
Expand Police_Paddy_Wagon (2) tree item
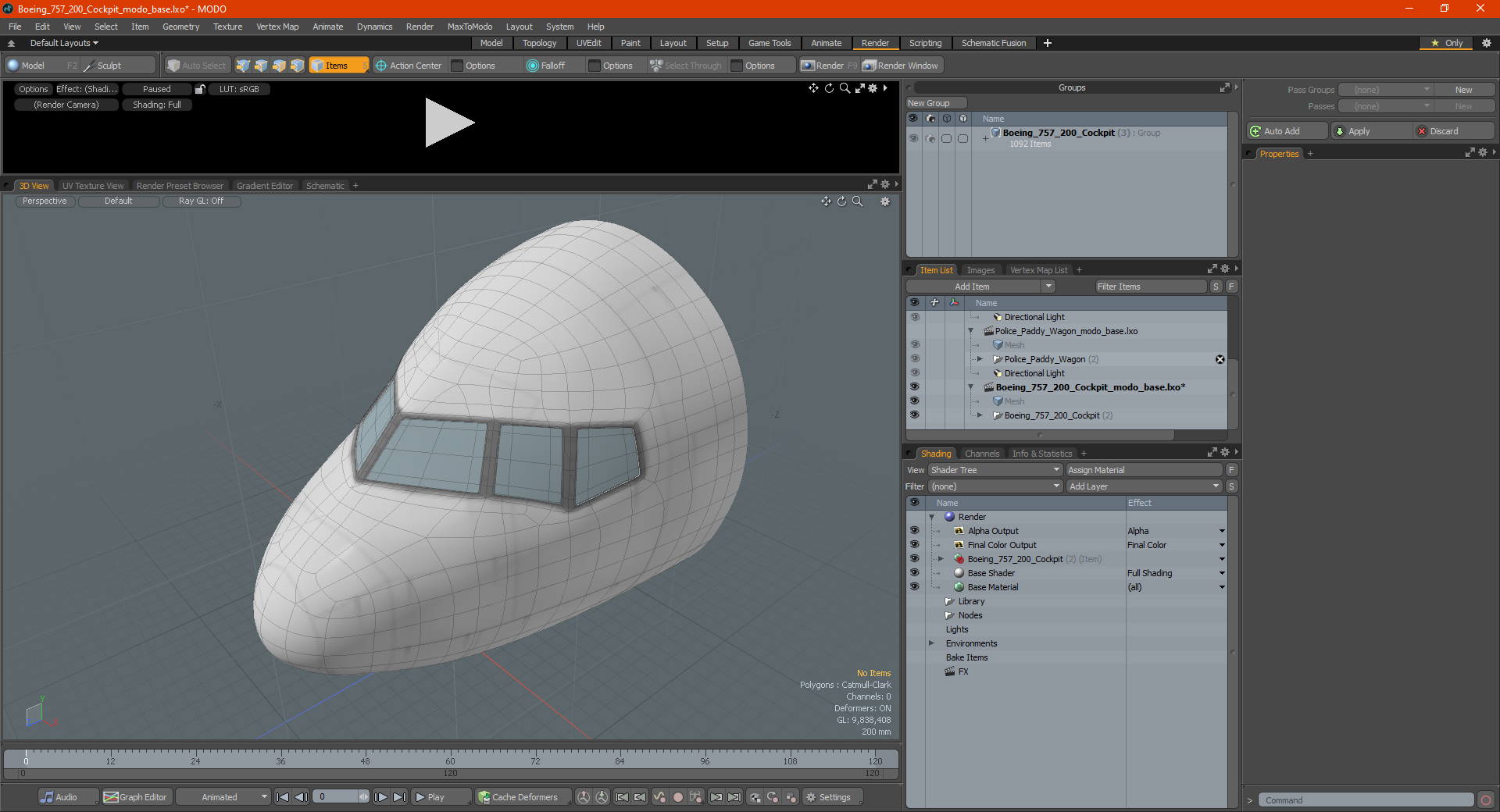click(x=980, y=359)
